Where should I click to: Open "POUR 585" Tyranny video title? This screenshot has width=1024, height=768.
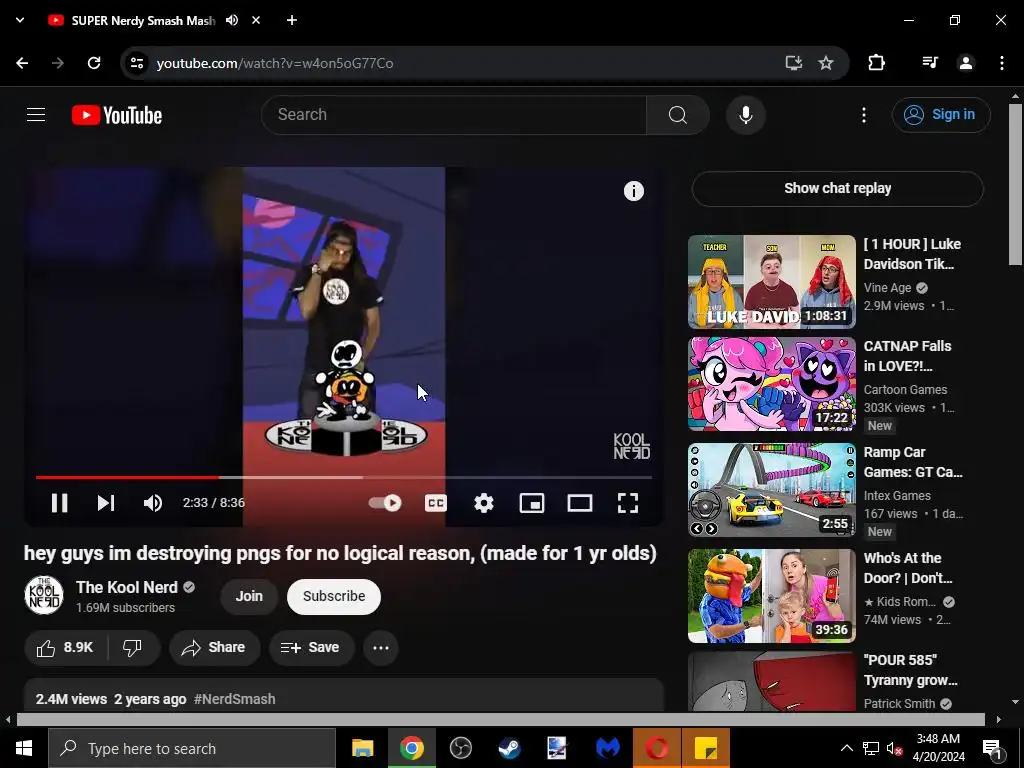click(910, 670)
